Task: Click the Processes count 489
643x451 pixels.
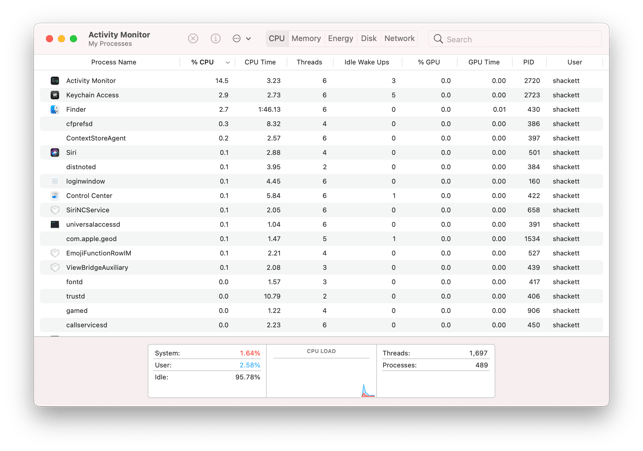Action: [481, 365]
